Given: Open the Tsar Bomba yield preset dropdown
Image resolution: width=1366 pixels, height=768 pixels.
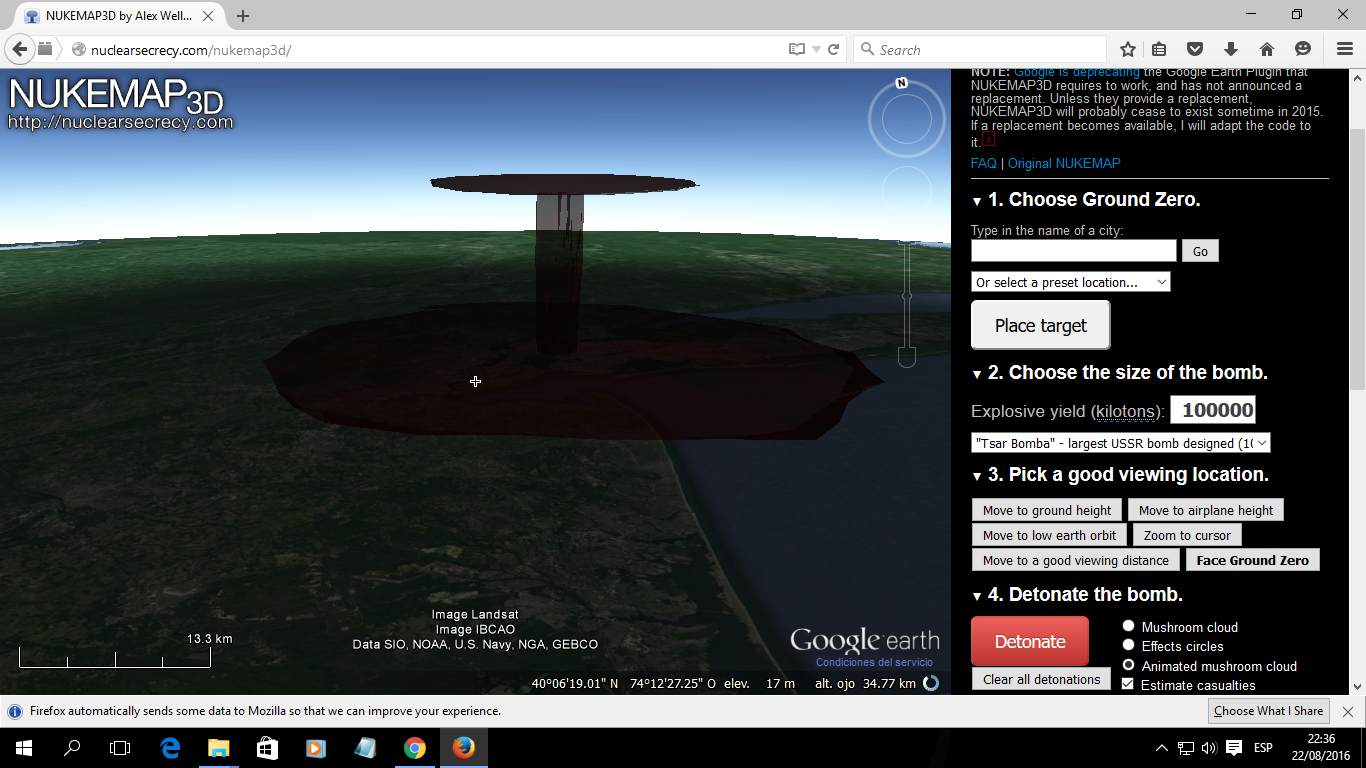Looking at the screenshot, I should (1121, 442).
